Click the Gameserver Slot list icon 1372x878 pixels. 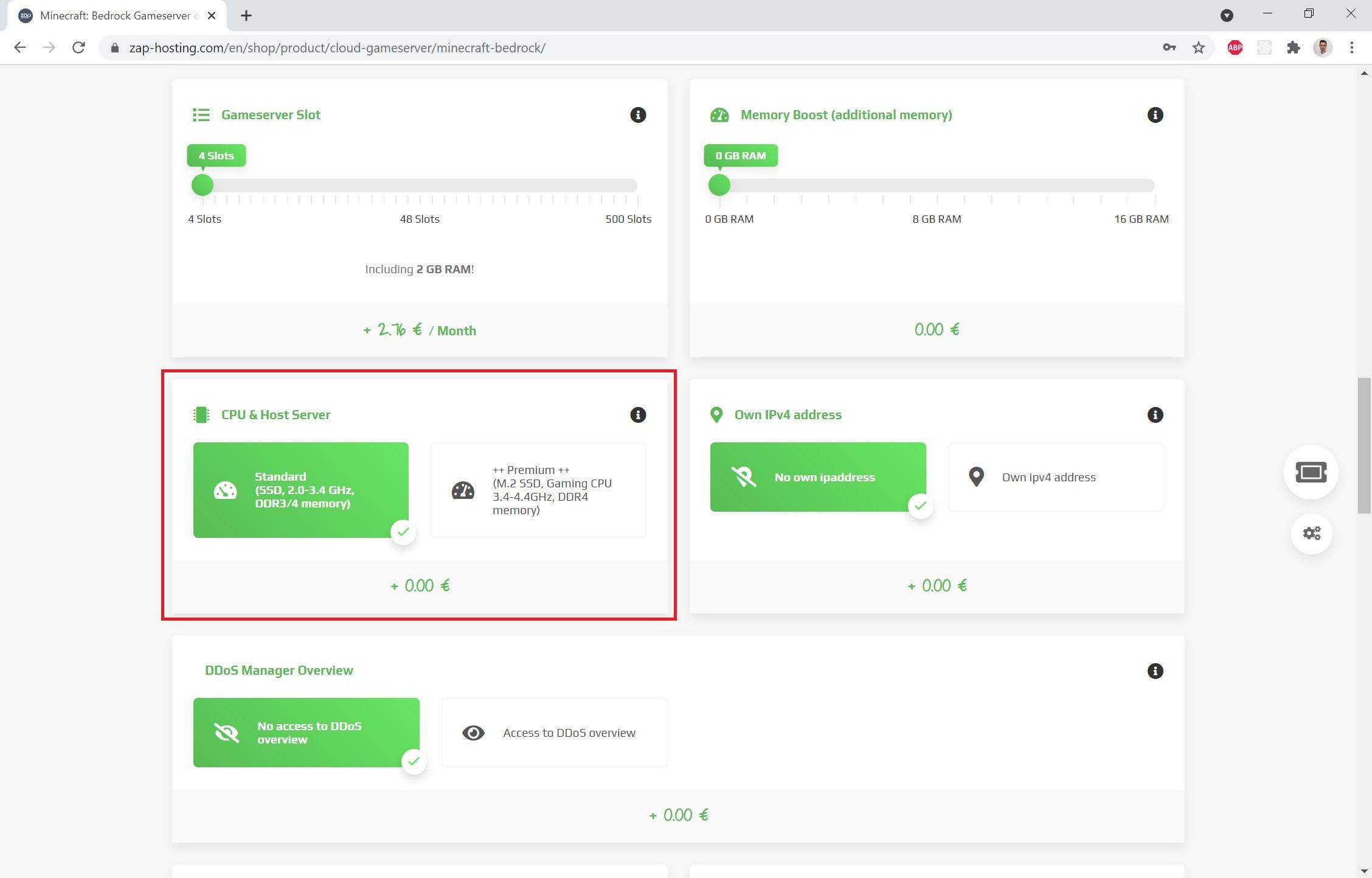[x=201, y=115]
